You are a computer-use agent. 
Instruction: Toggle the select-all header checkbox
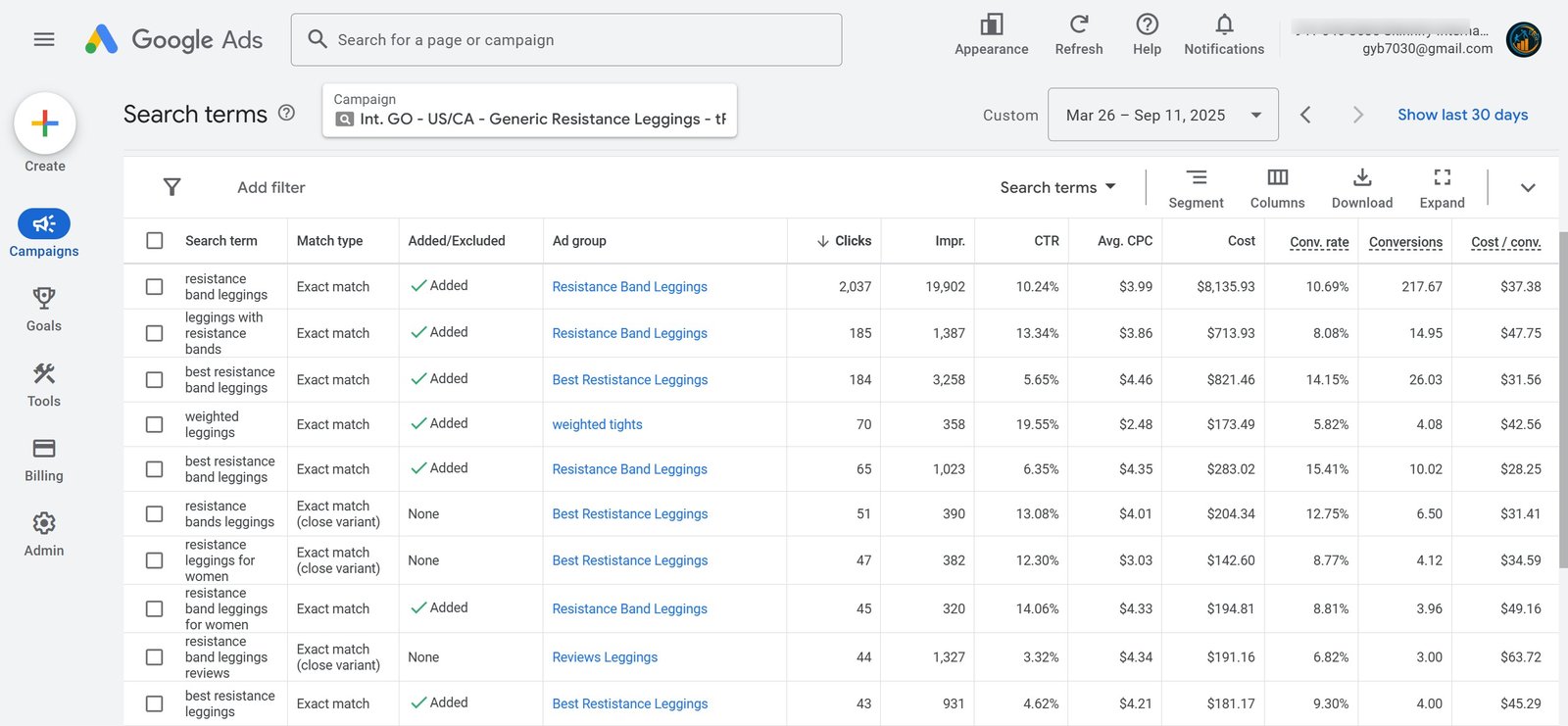coord(155,240)
